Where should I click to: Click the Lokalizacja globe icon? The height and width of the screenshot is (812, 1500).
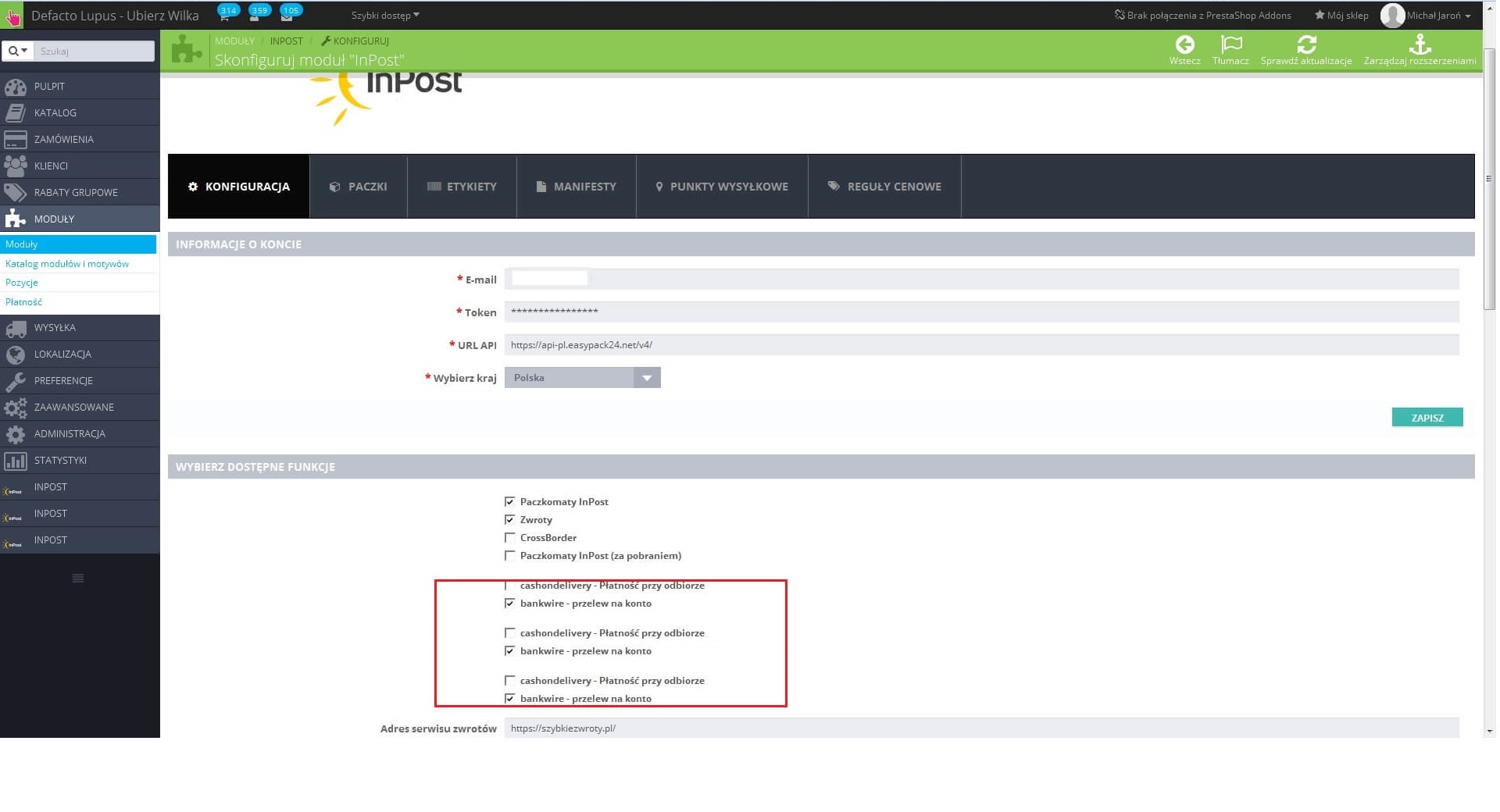(16, 354)
